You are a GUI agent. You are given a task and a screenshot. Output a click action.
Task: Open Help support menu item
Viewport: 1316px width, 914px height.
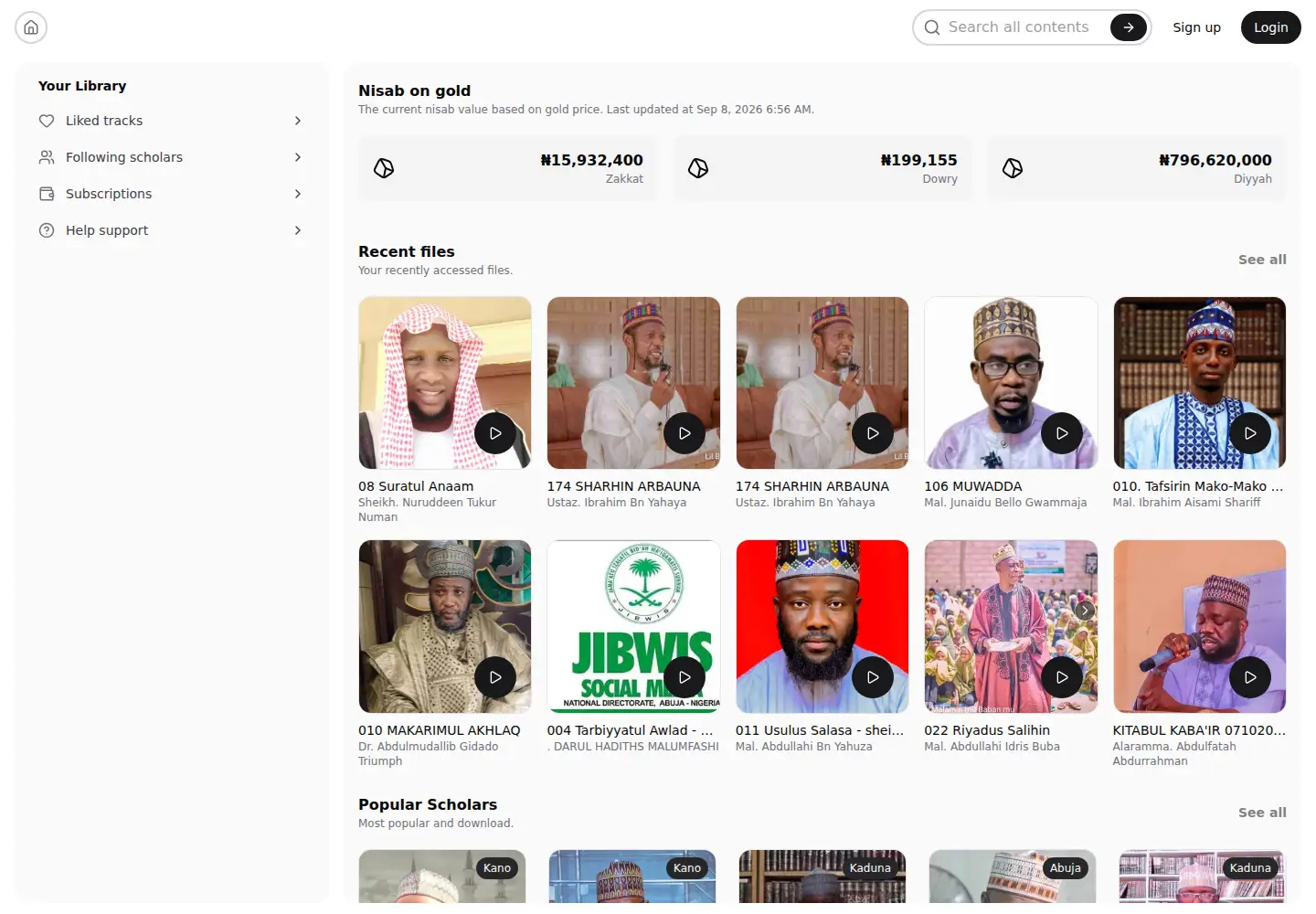click(172, 230)
